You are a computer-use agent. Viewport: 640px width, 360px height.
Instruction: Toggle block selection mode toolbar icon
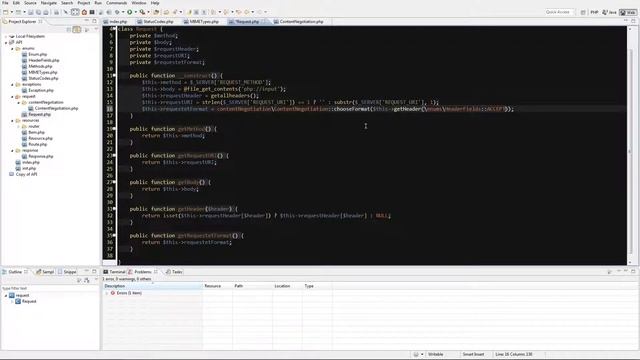pos(75,12)
